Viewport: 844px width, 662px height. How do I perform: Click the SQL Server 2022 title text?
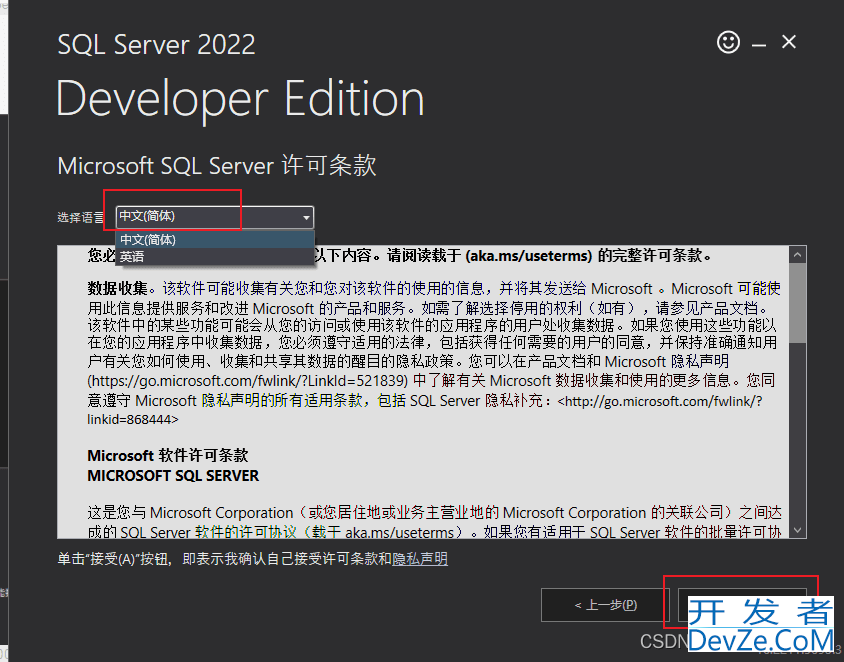click(x=156, y=44)
